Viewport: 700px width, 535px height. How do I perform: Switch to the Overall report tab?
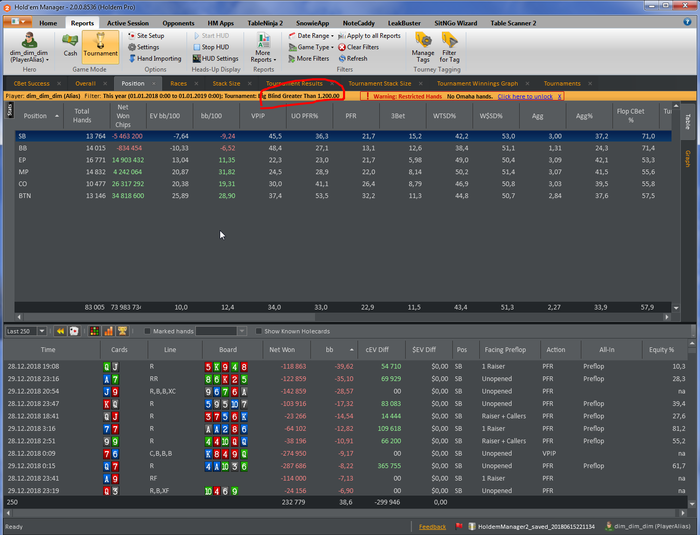[85, 84]
